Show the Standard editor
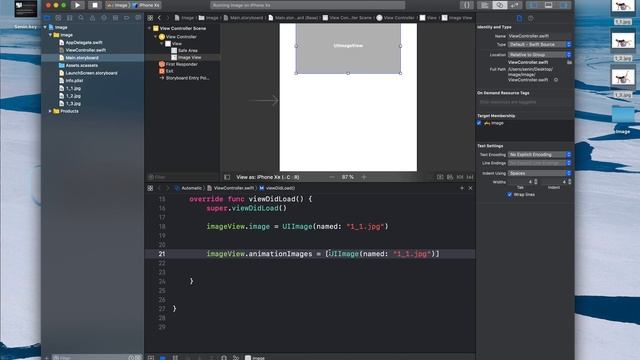Screen dimensions: 640x360 pyautogui.click(x=485, y=5)
